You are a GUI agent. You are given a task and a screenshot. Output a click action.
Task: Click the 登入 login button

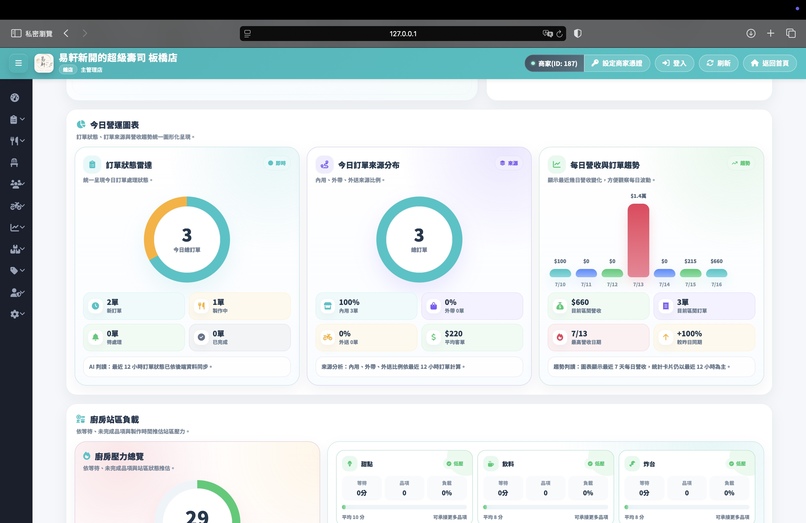pyautogui.click(x=674, y=63)
